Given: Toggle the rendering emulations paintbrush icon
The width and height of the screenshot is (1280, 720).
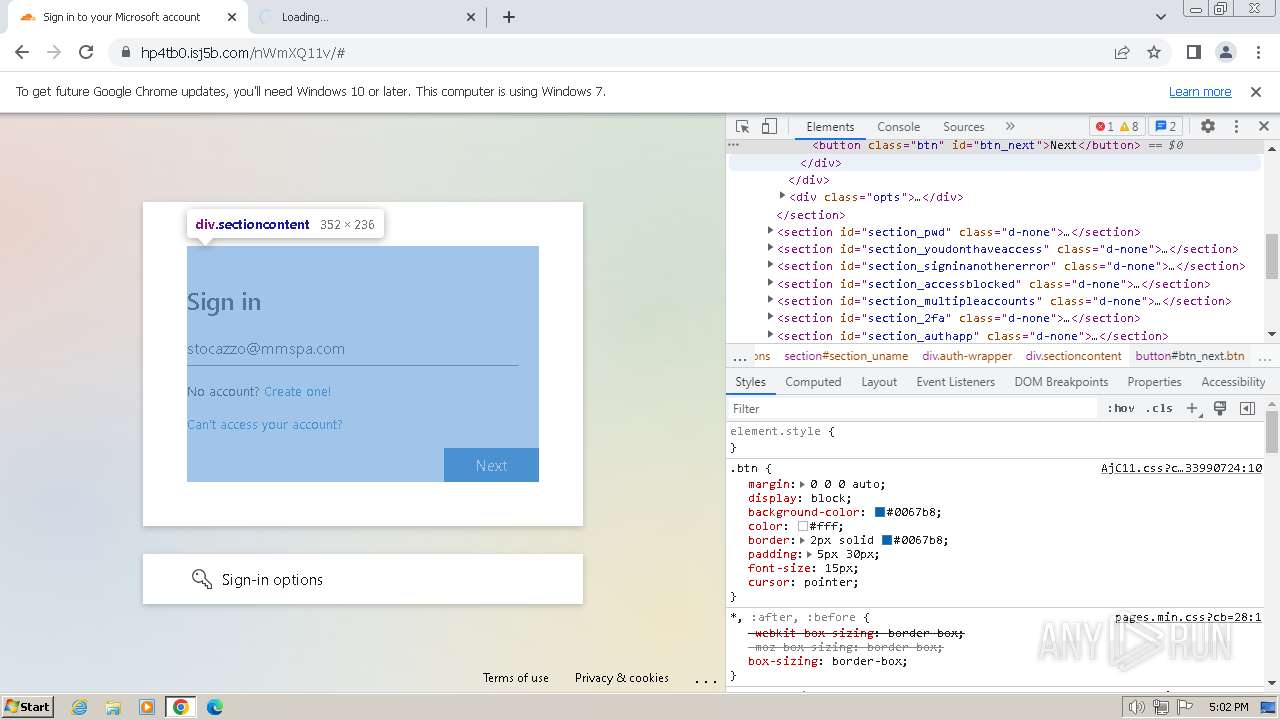Looking at the screenshot, I should (x=1220, y=408).
